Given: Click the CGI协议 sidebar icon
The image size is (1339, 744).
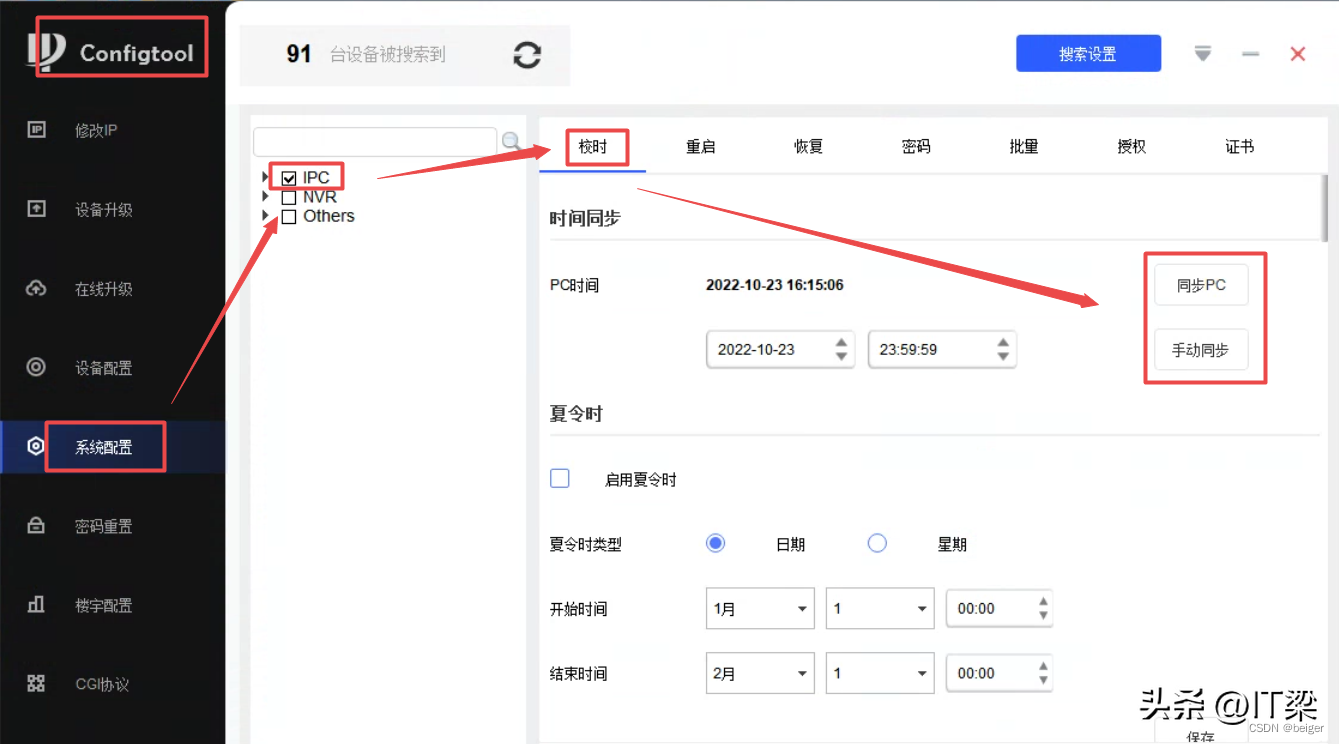Looking at the screenshot, I should point(37,684).
